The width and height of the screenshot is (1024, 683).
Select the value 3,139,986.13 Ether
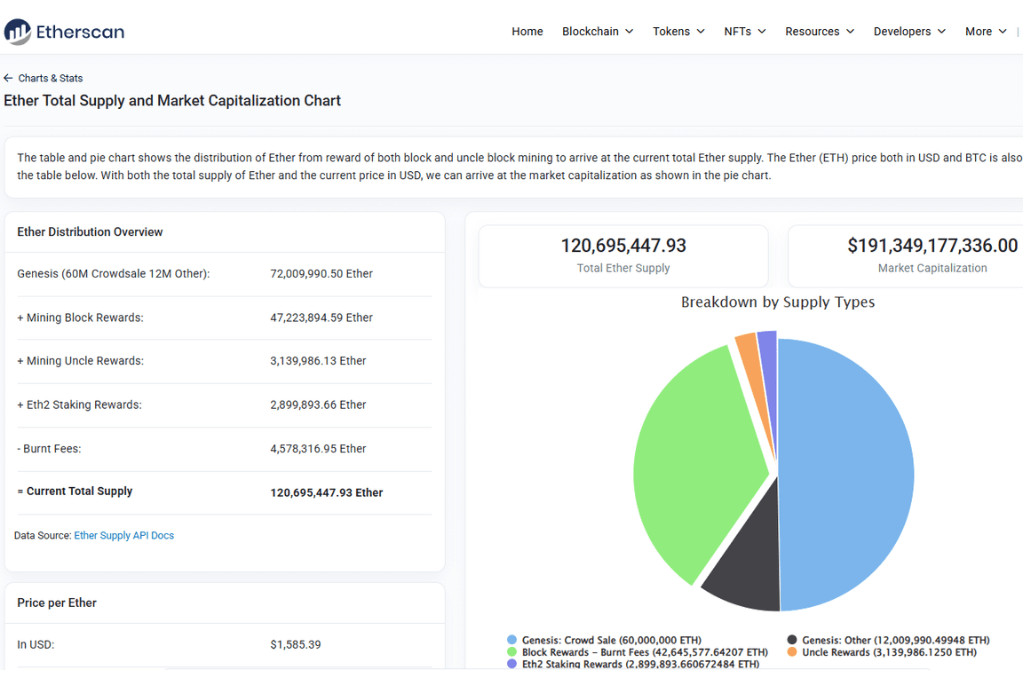[318, 360]
